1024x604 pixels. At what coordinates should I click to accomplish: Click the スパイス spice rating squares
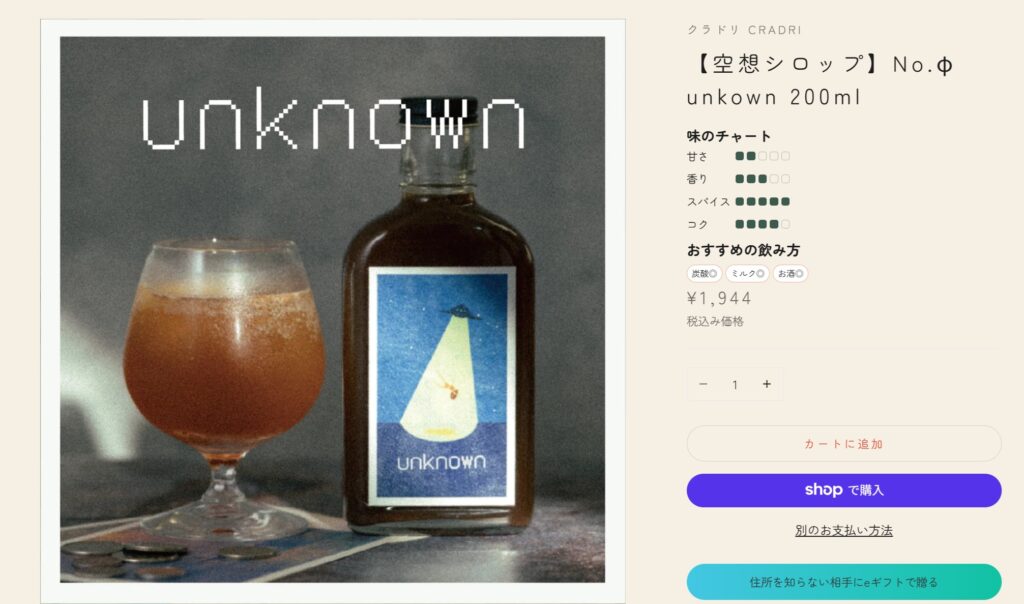point(763,201)
